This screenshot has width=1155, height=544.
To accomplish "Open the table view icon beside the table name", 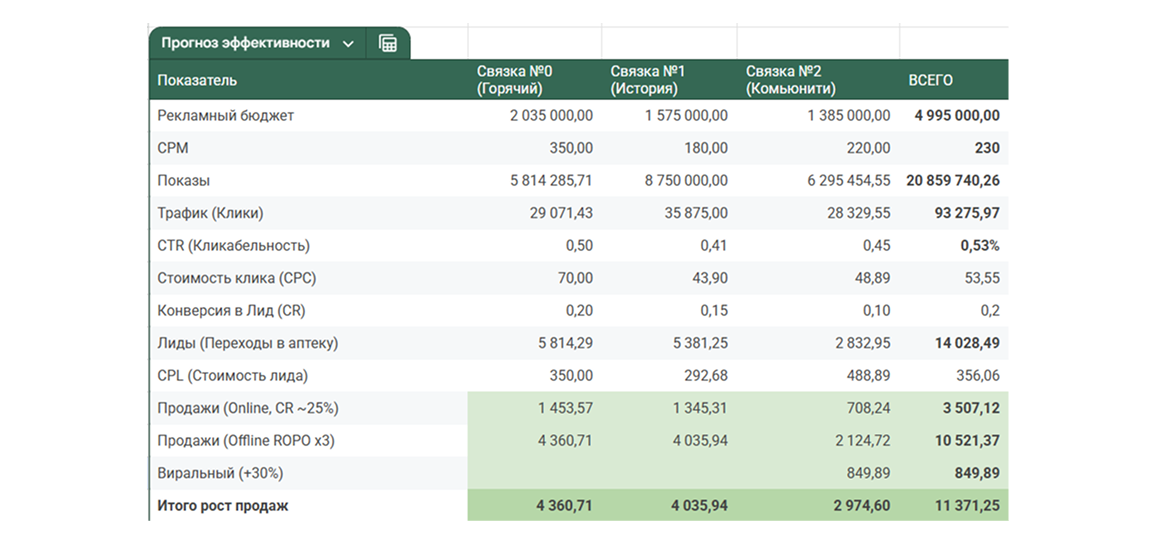I will [388, 43].
